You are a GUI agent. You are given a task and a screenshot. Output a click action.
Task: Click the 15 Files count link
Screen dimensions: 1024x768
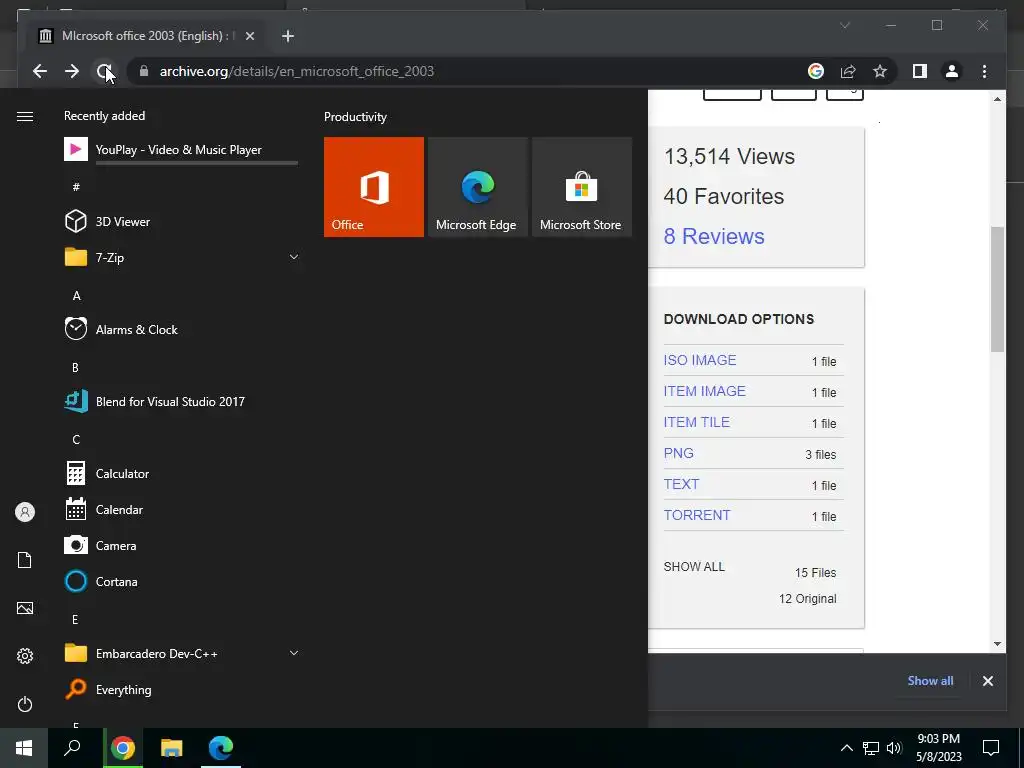click(x=815, y=572)
